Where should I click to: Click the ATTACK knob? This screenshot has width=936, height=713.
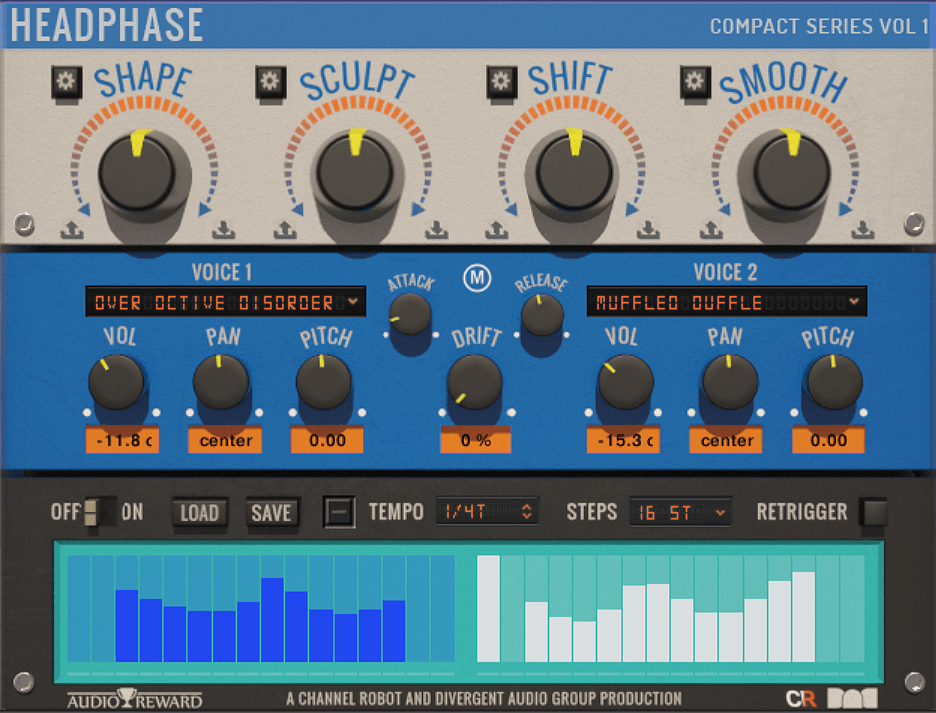[410, 314]
